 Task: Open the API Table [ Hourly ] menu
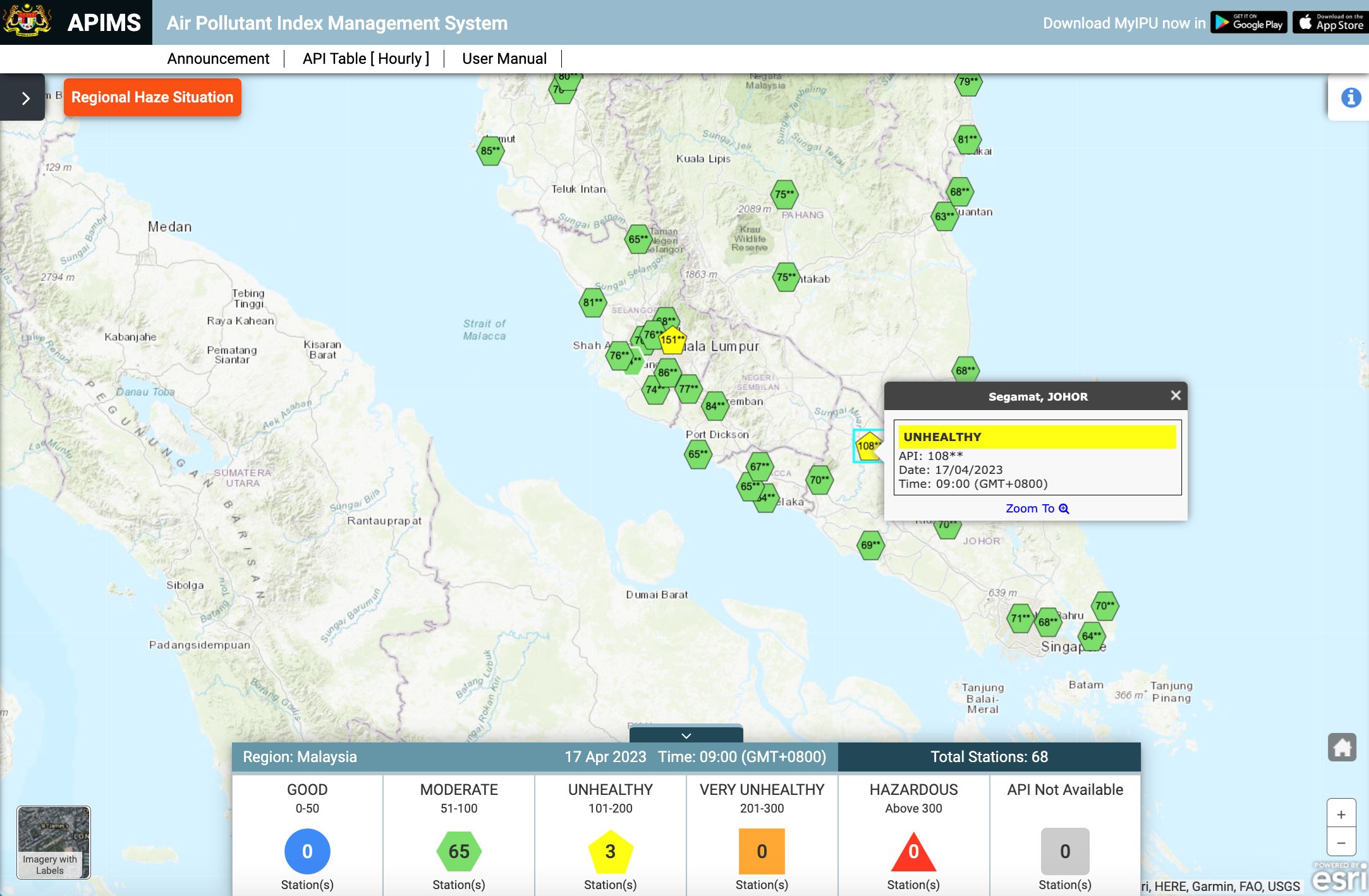(365, 58)
